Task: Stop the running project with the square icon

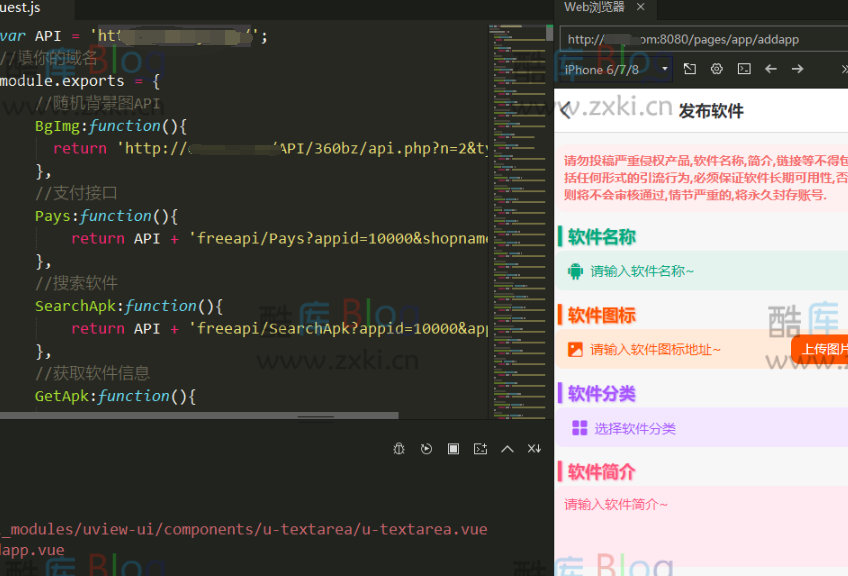Action: coord(453,448)
